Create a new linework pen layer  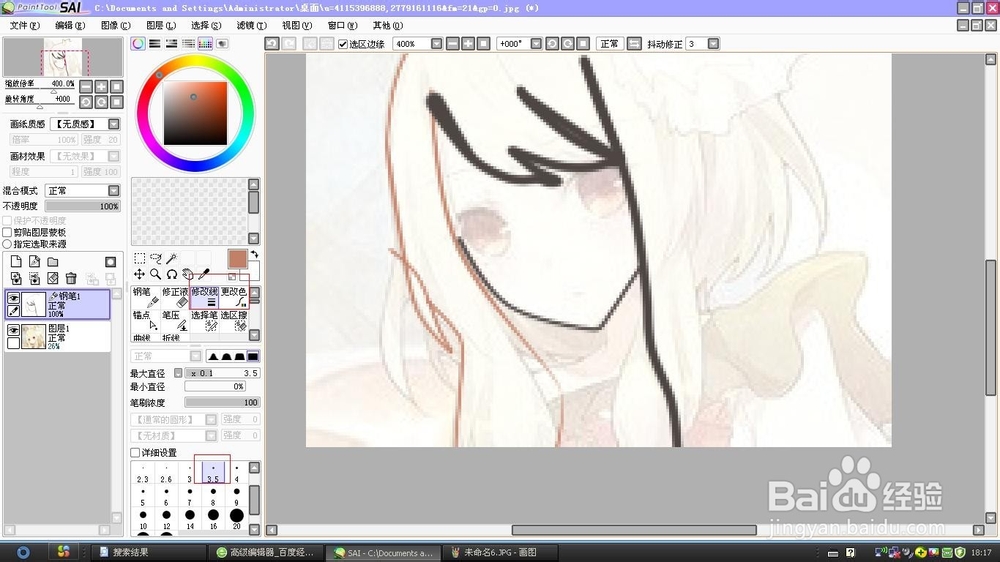coord(34,262)
